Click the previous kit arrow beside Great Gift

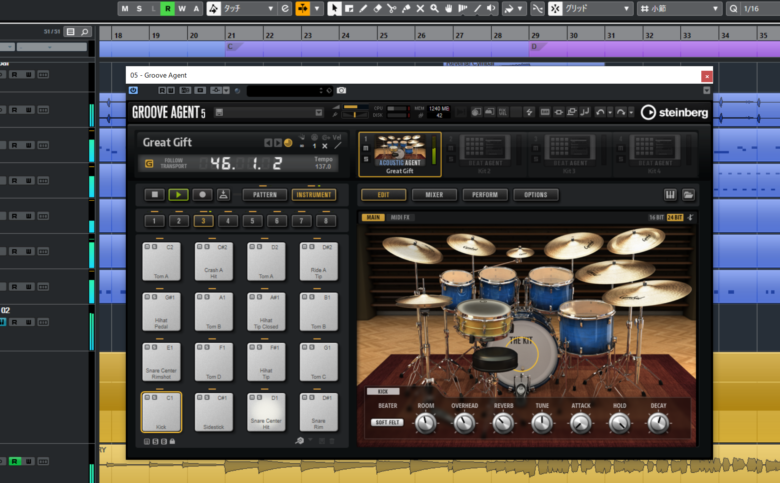click(x=268, y=143)
